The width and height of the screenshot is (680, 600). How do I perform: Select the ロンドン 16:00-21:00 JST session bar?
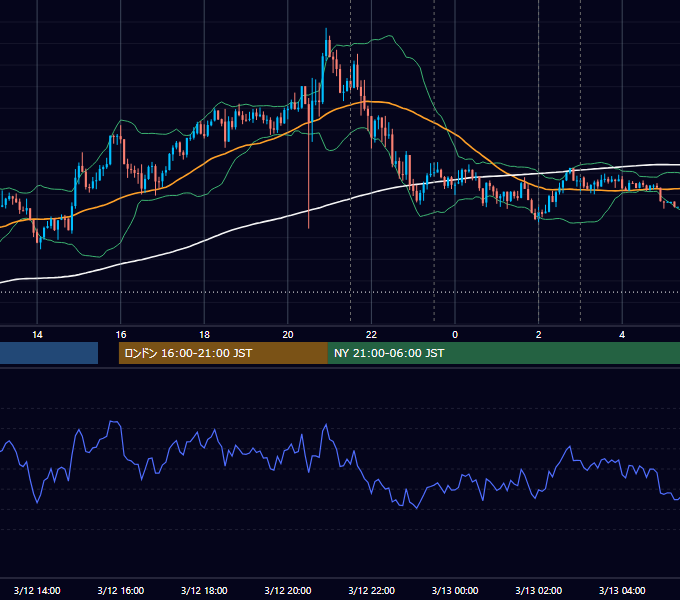pyautogui.click(x=223, y=353)
